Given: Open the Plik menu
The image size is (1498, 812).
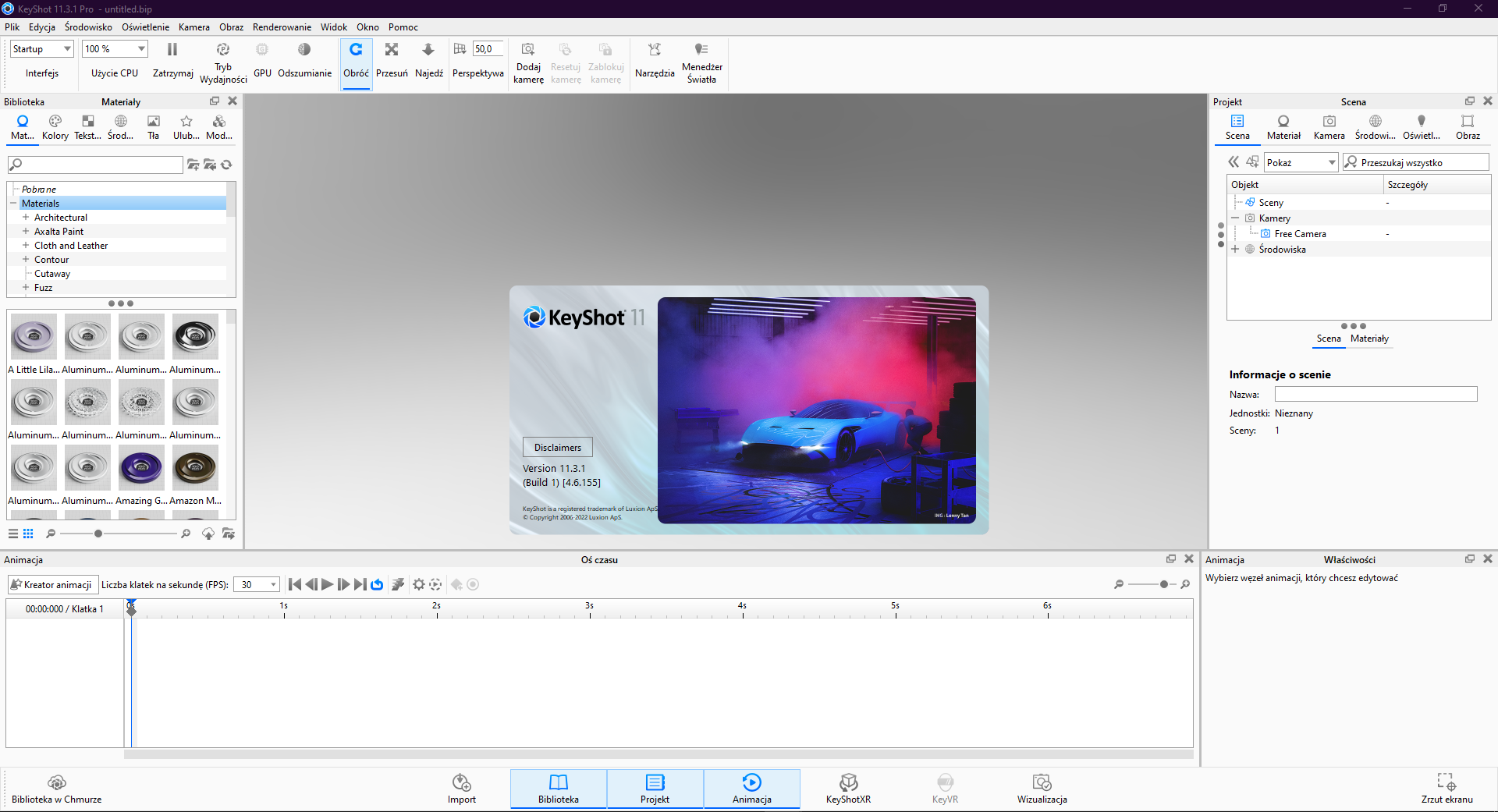Looking at the screenshot, I should (12, 27).
